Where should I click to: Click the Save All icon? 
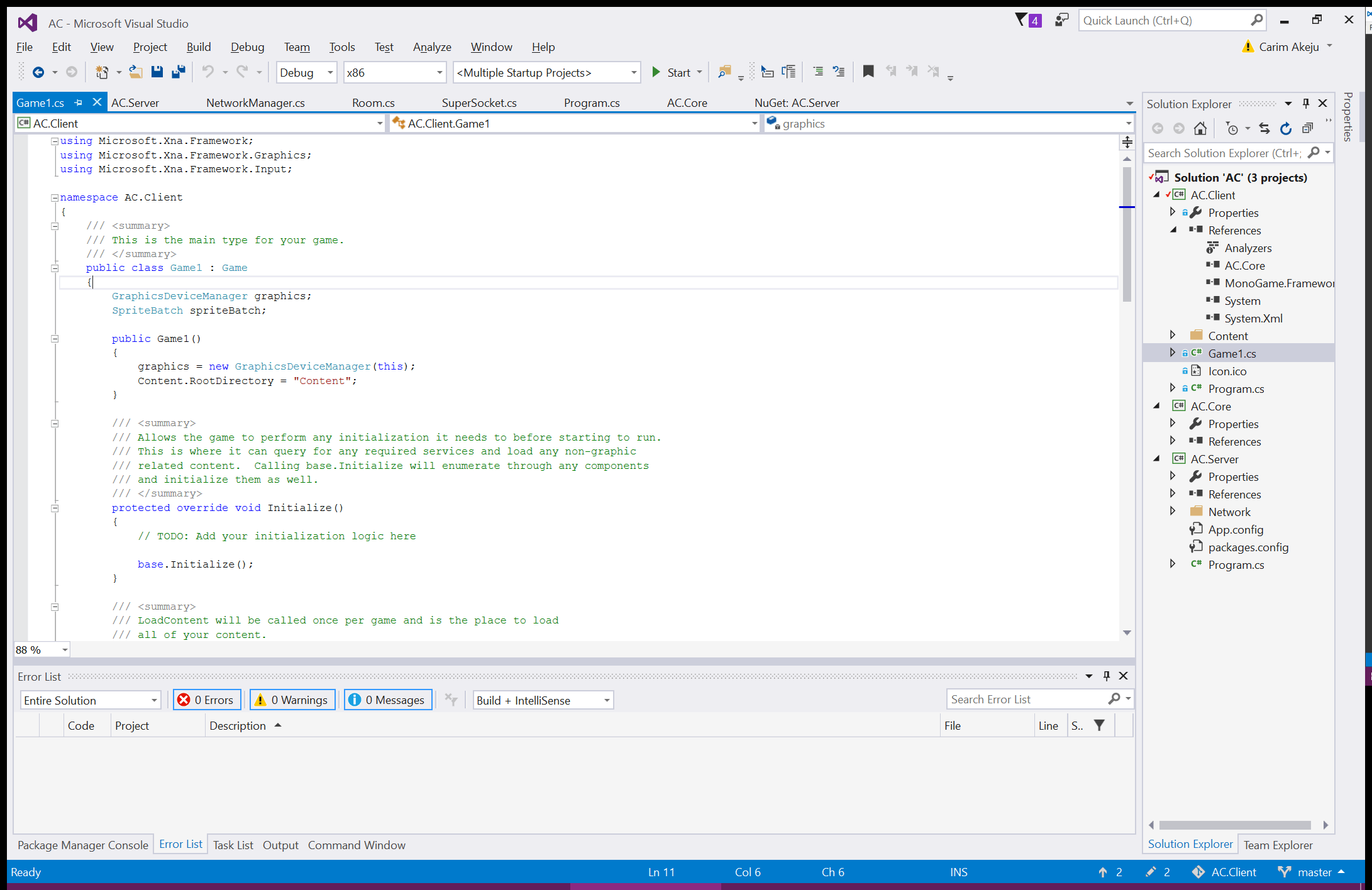[x=179, y=72]
